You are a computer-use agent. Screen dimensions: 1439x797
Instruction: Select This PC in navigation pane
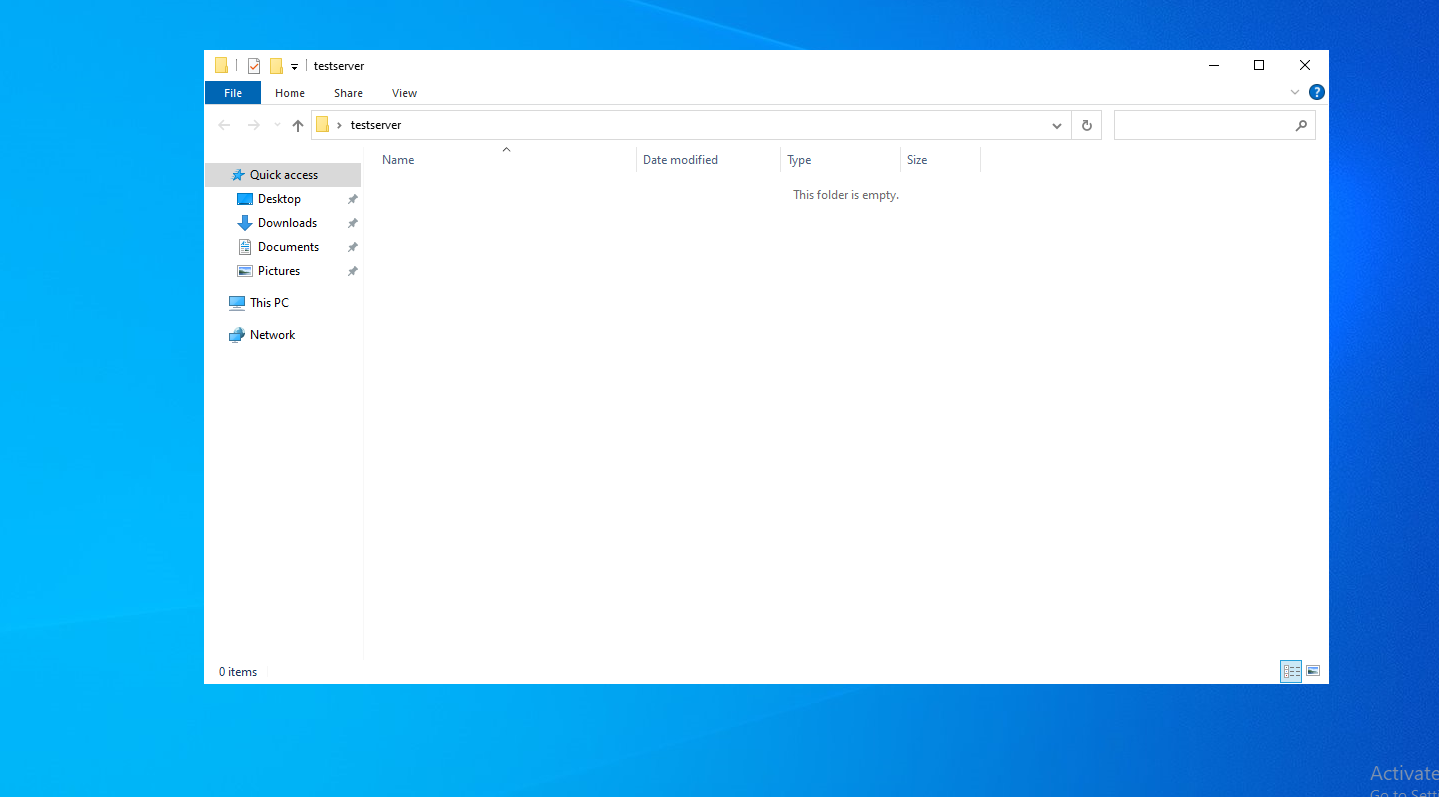pyautogui.click(x=268, y=303)
